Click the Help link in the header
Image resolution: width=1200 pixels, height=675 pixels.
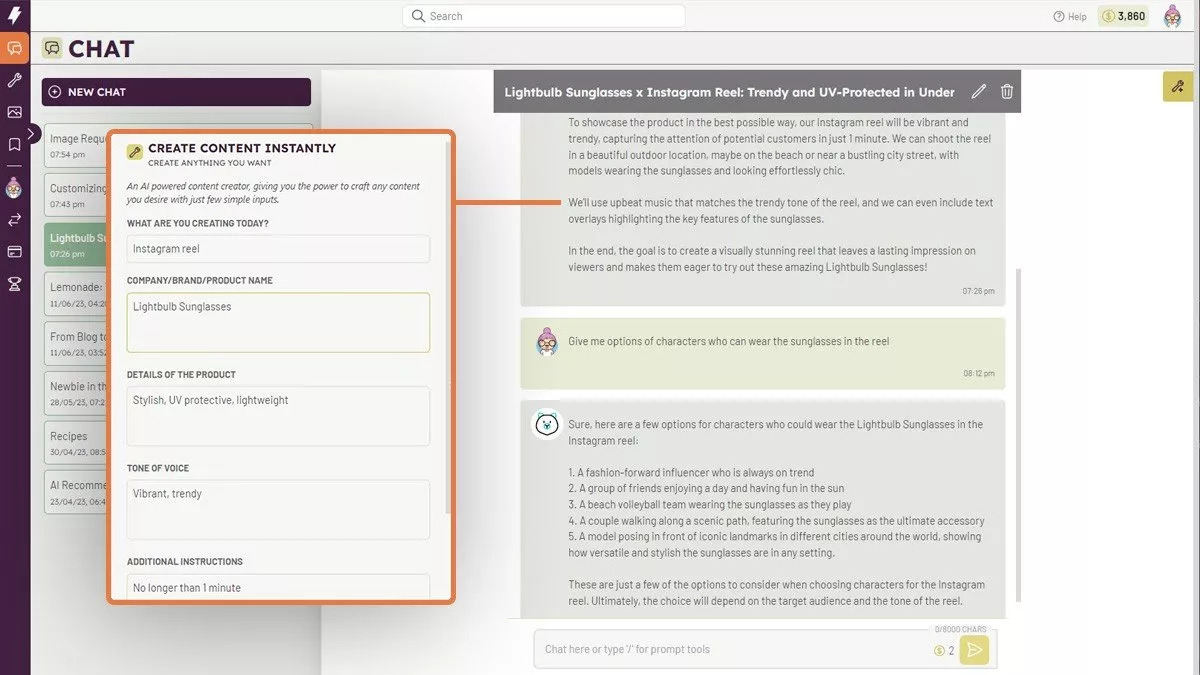(1070, 16)
